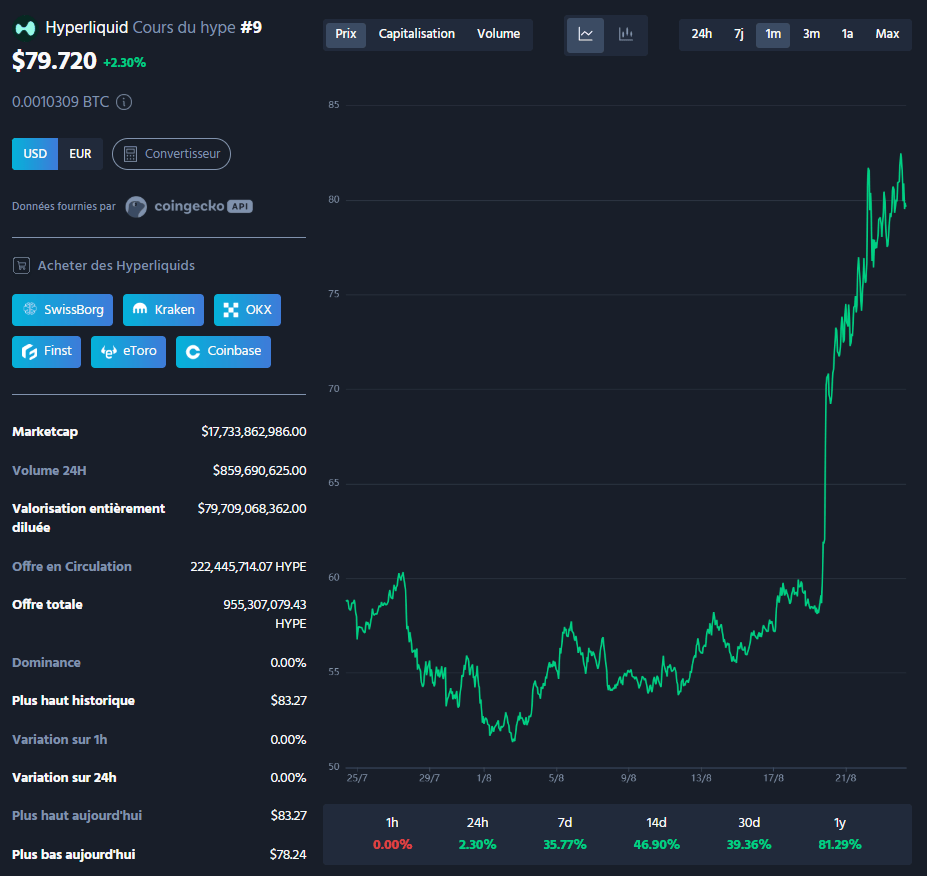927x876 pixels.
Task: Click the 30d performance 39.36%
Action: tap(749, 845)
